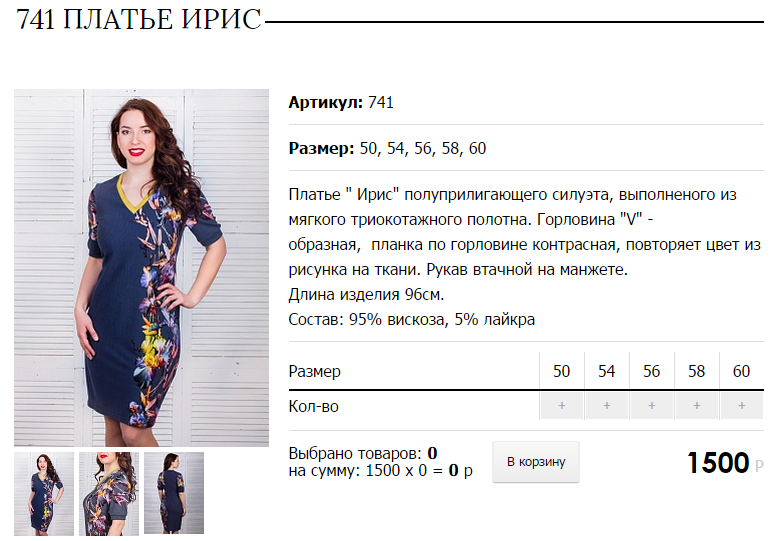Add one dress in size 58
Screen dimensions: 775x541
tap(696, 406)
